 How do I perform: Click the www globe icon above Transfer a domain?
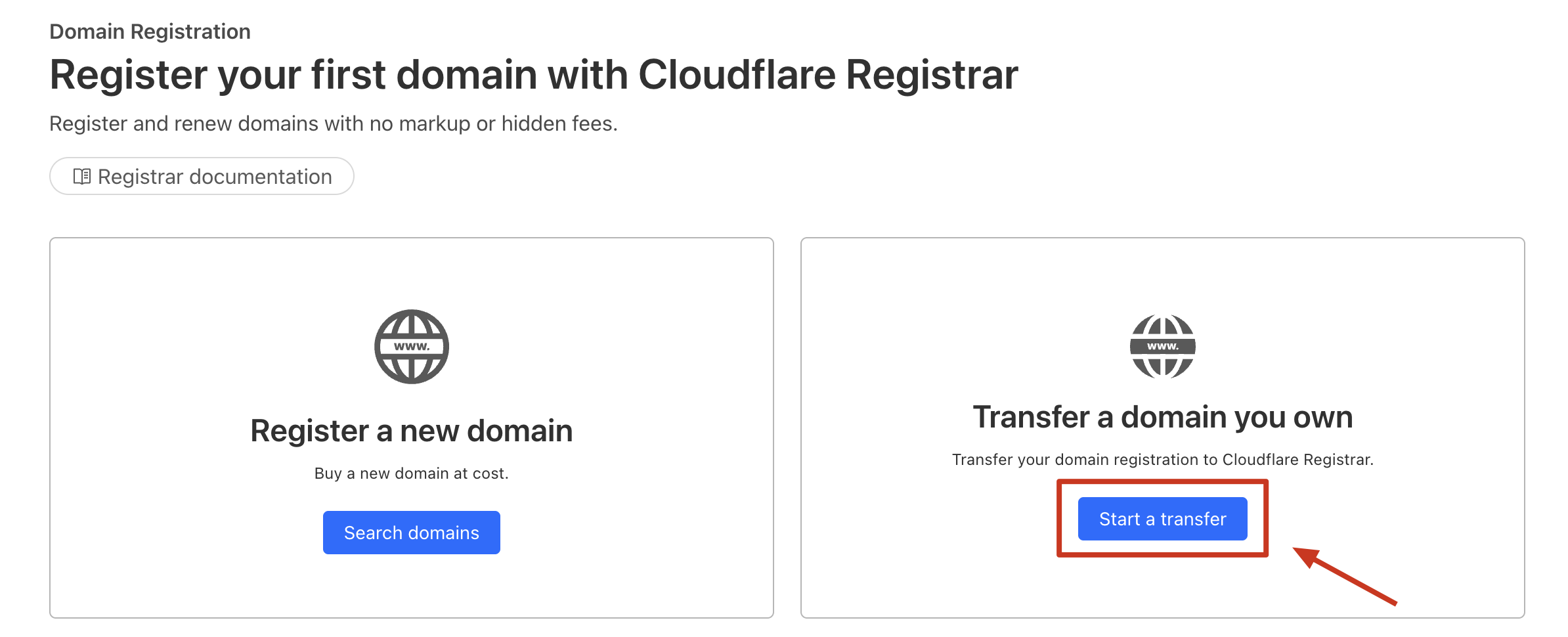click(x=1162, y=347)
